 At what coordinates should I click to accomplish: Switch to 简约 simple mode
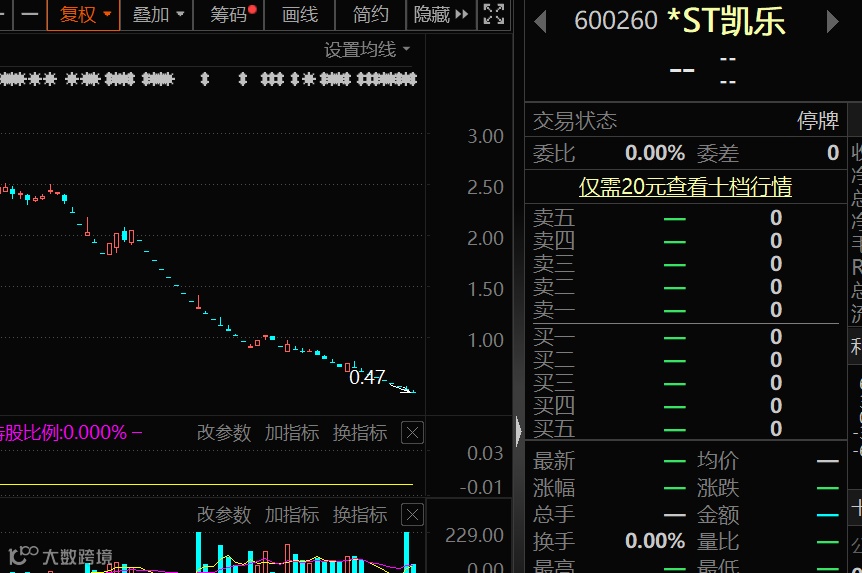[x=370, y=15]
